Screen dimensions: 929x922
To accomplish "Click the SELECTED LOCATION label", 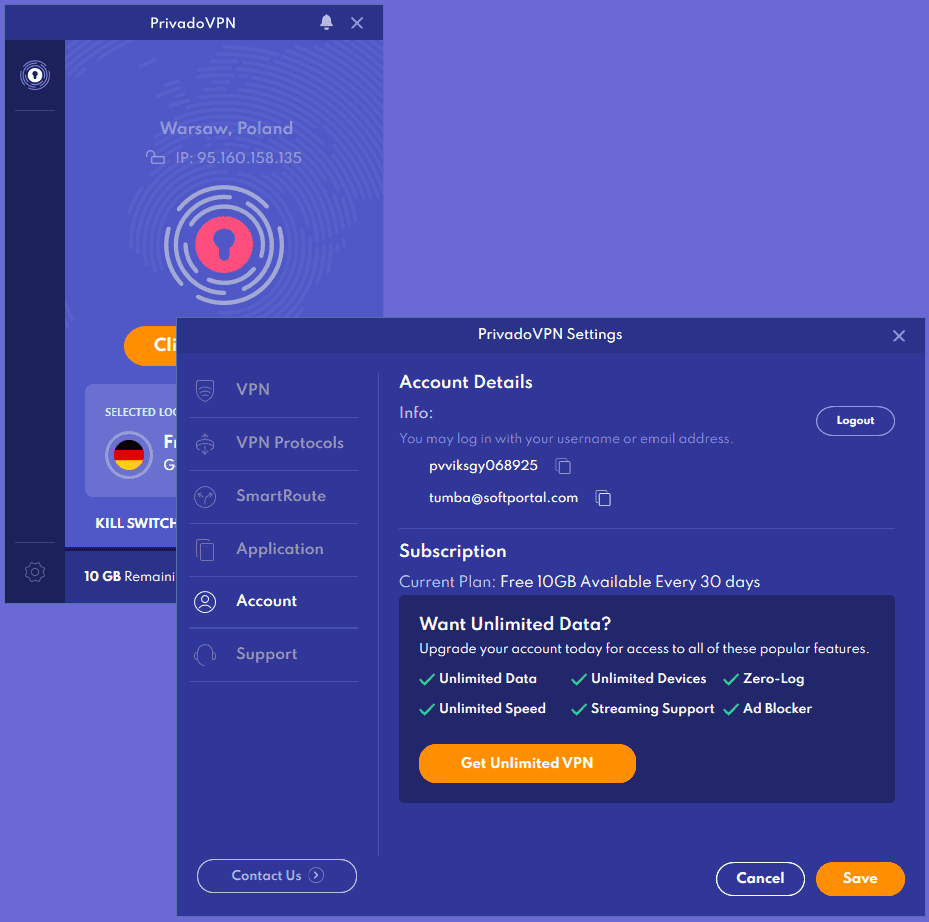I will click(x=140, y=412).
